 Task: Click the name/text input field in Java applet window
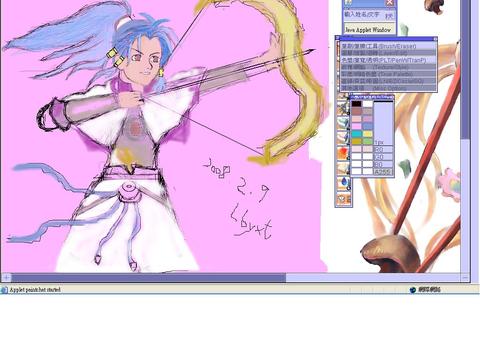pyautogui.click(x=363, y=15)
